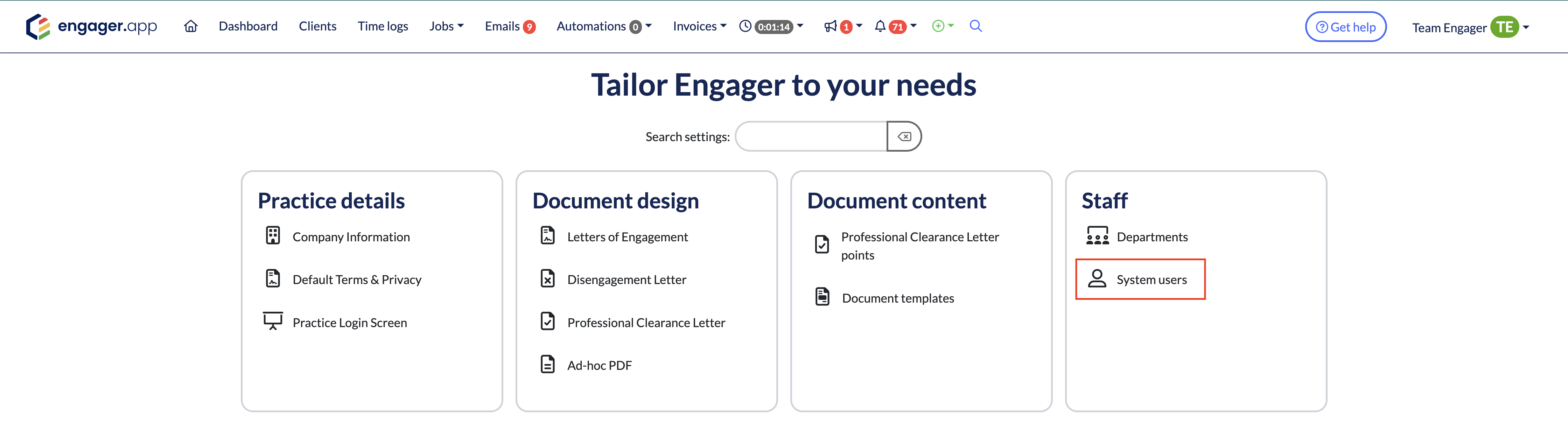
Task: Click the Company Information building icon
Action: [x=273, y=236]
